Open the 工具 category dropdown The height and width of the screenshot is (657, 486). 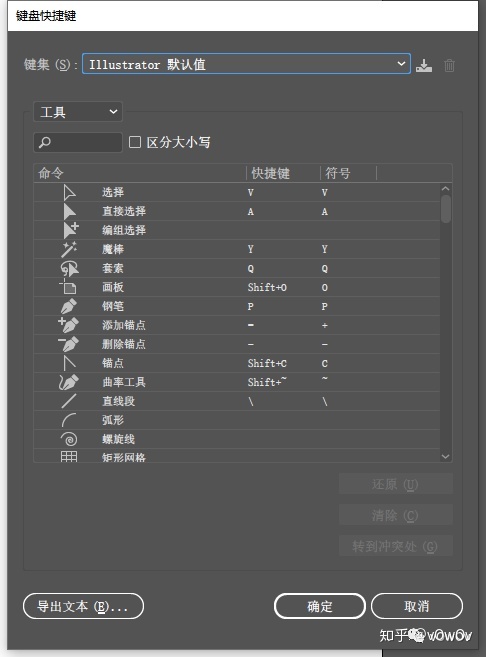click(78, 112)
